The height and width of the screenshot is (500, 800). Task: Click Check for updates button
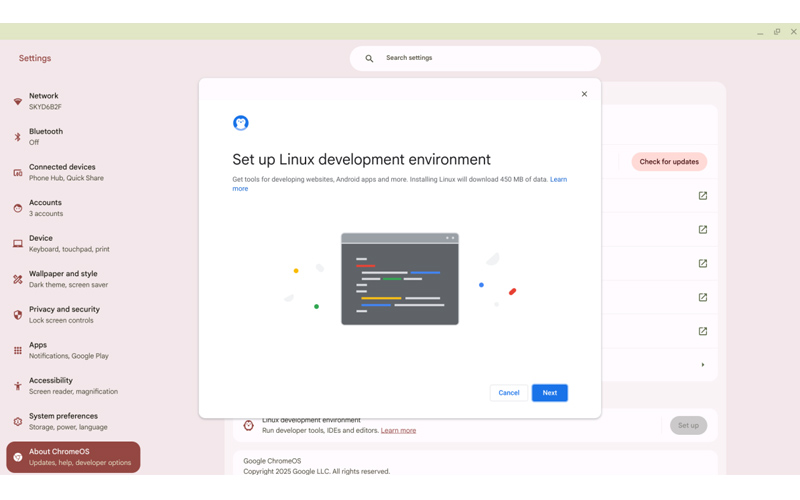point(669,162)
